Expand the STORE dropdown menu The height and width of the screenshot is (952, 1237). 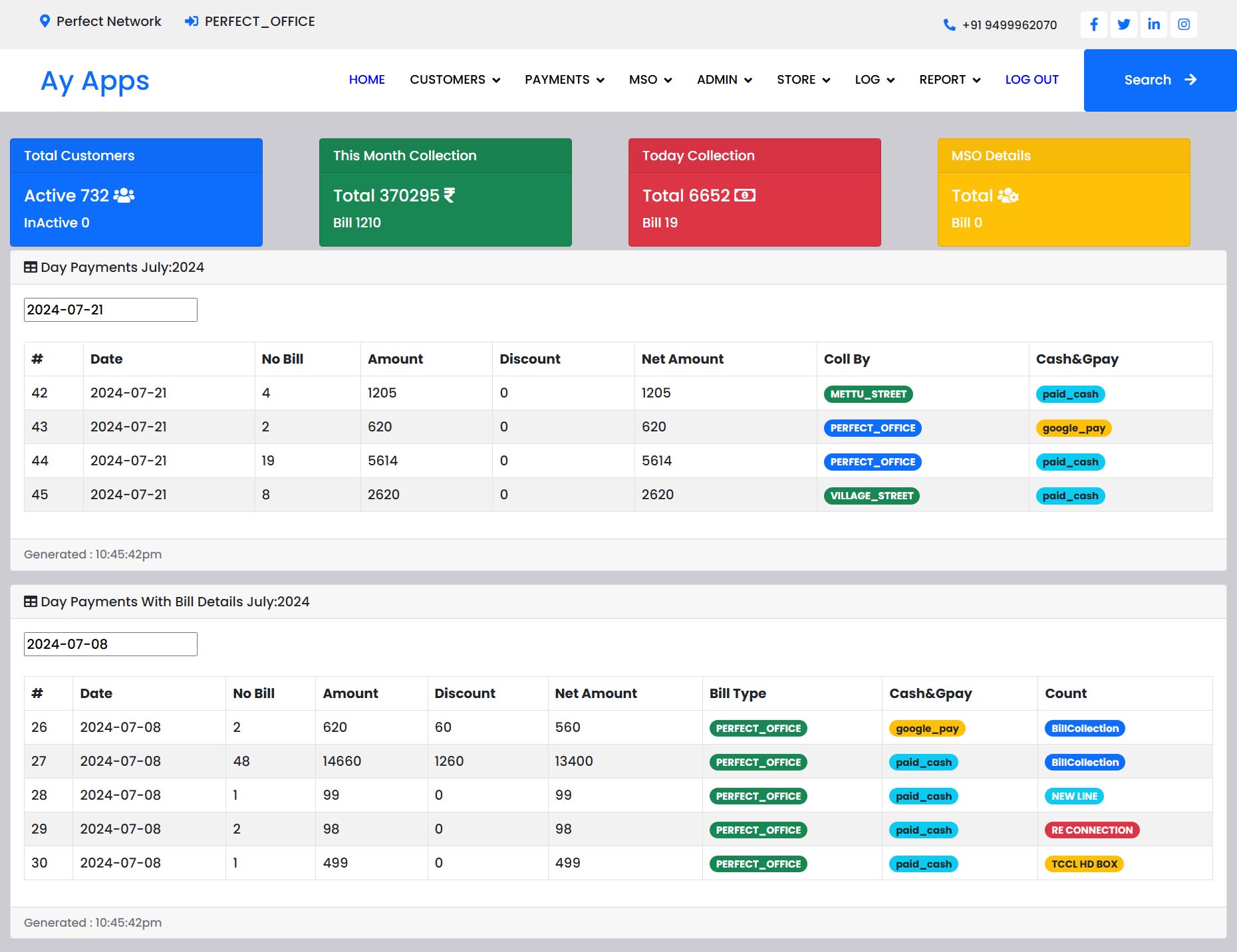coord(803,80)
